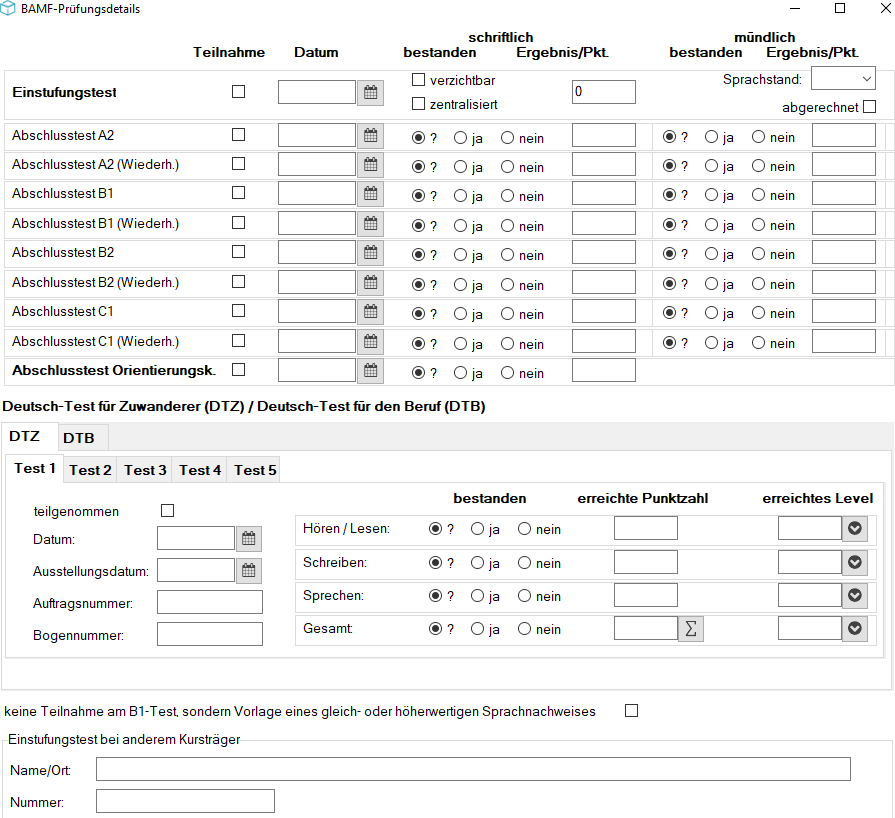
Task: Open calendar picker for Einstufungstest date
Action: coord(370,92)
